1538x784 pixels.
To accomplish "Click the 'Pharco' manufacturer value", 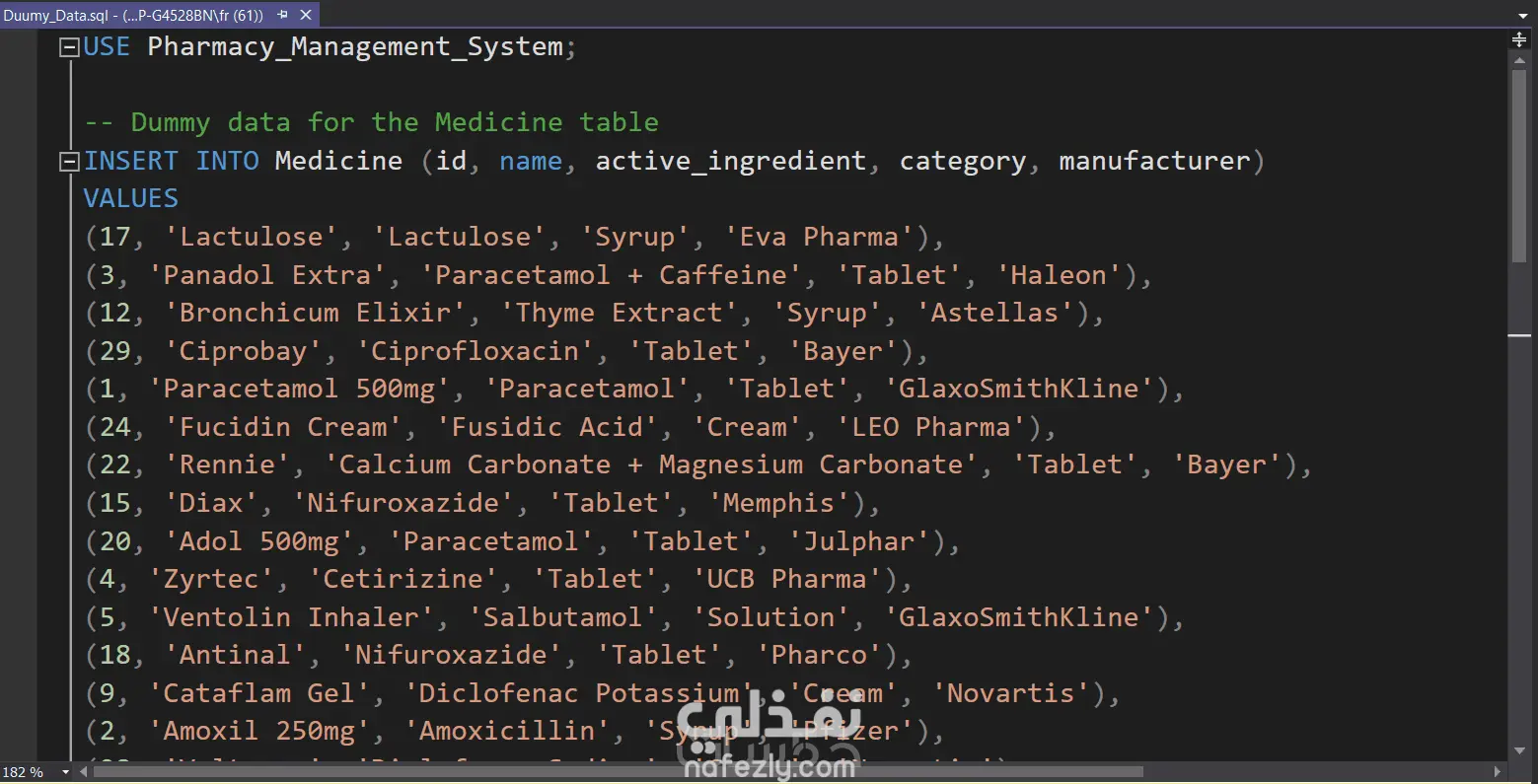I will (818, 655).
